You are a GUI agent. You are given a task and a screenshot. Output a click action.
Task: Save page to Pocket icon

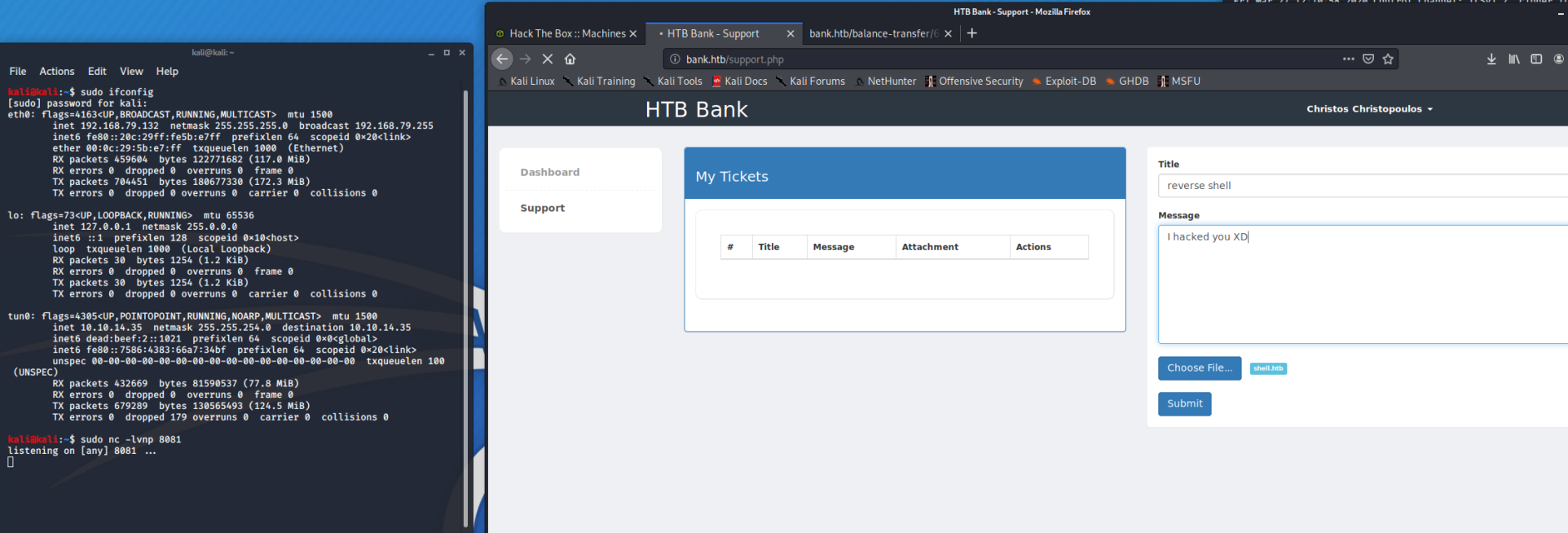[1368, 59]
